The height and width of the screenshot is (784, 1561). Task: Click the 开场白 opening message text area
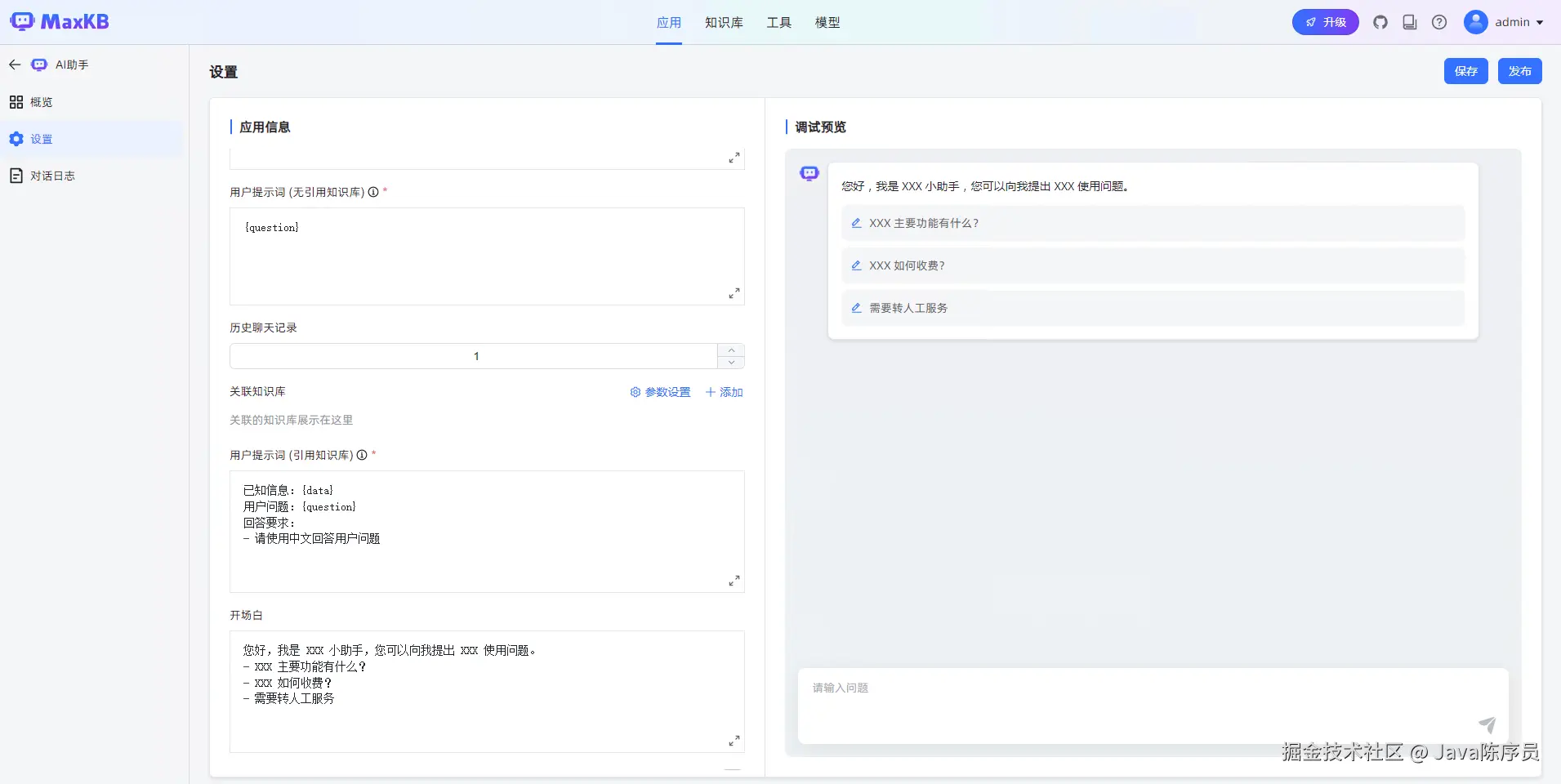pos(487,692)
